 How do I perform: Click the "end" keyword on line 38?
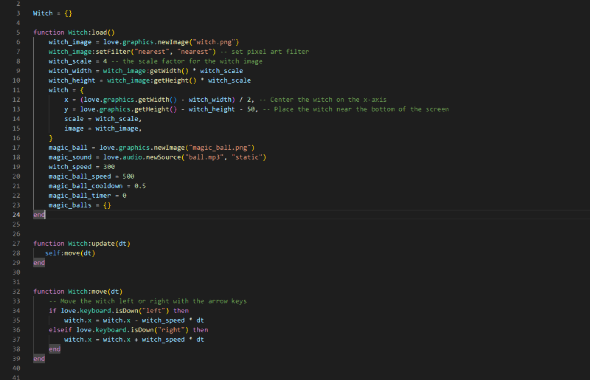coord(55,349)
